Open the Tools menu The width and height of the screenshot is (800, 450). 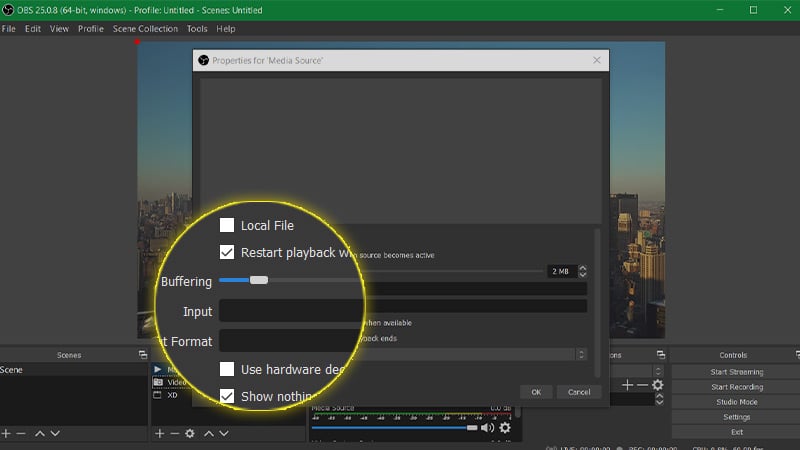197,29
